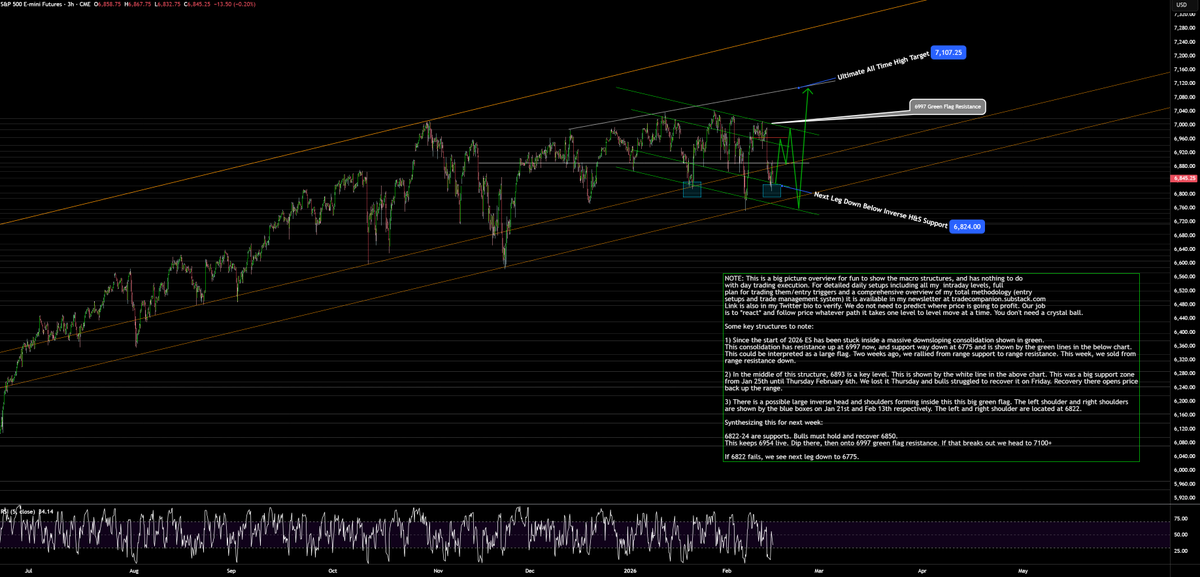Click the Mar label on time axis
1200x577 pixels.
click(x=818, y=569)
